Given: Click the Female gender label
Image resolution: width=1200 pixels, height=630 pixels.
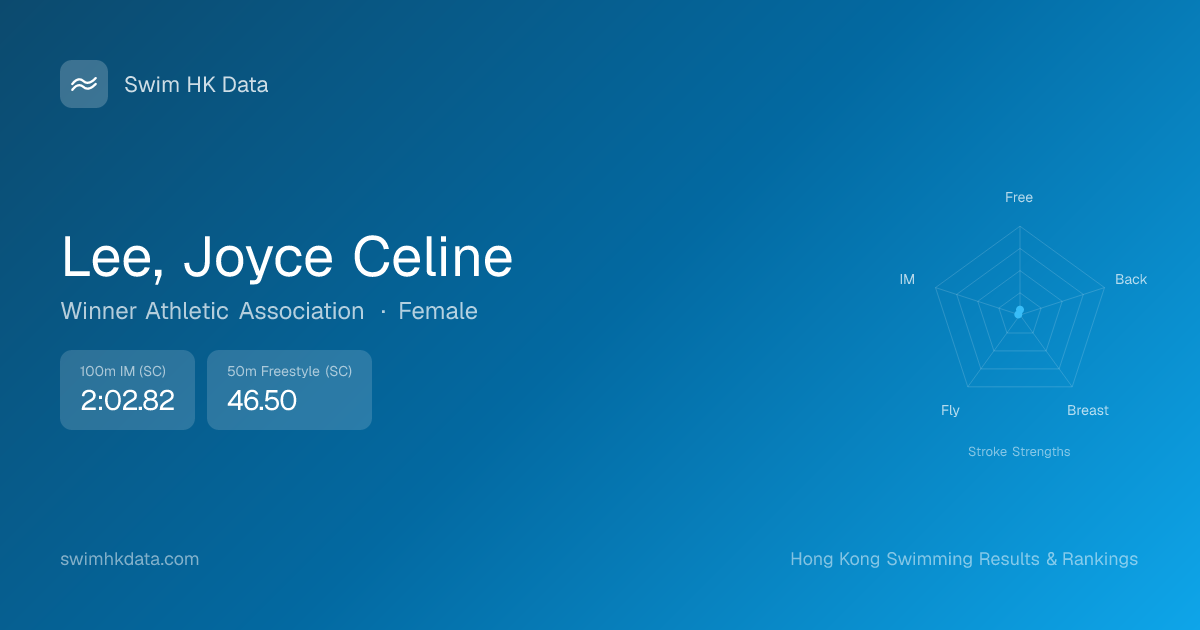Looking at the screenshot, I should coord(438,311).
